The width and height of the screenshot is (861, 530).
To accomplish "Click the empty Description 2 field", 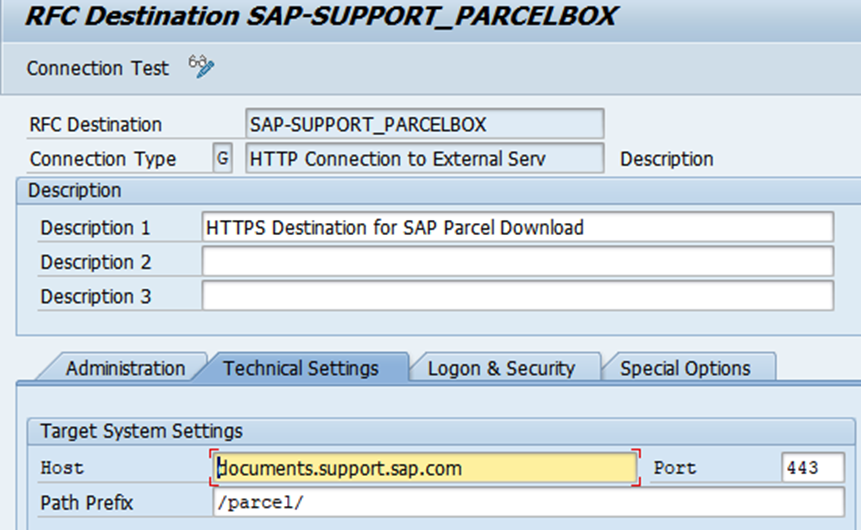I will tap(518, 262).
